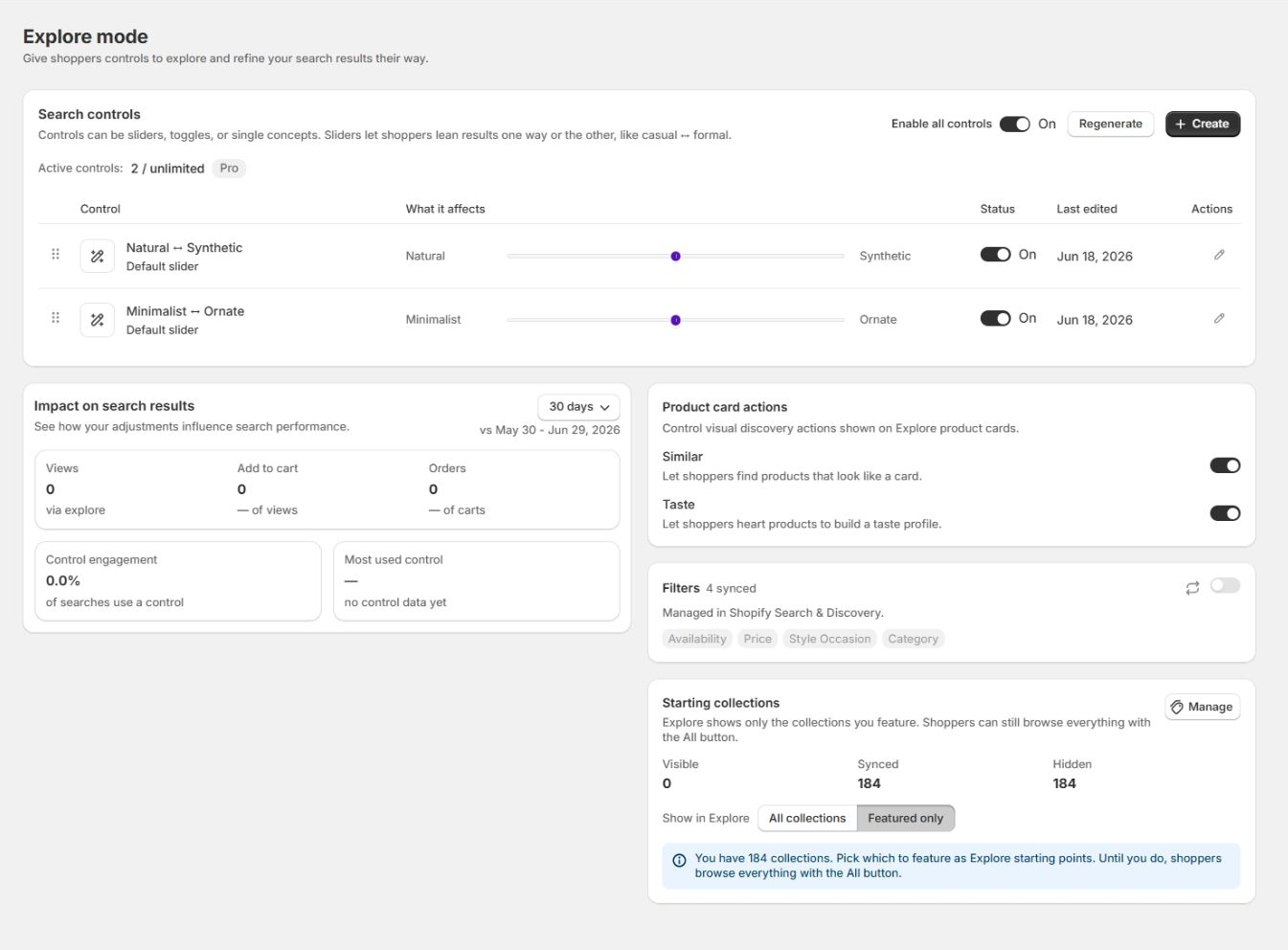Click the info icon in collections notice
1288x950 pixels.
pyautogui.click(x=679, y=860)
